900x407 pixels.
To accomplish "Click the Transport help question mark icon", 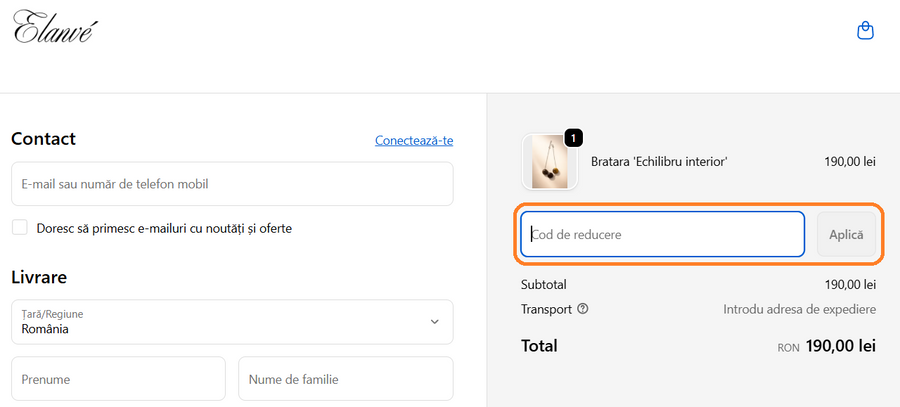I will [583, 309].
